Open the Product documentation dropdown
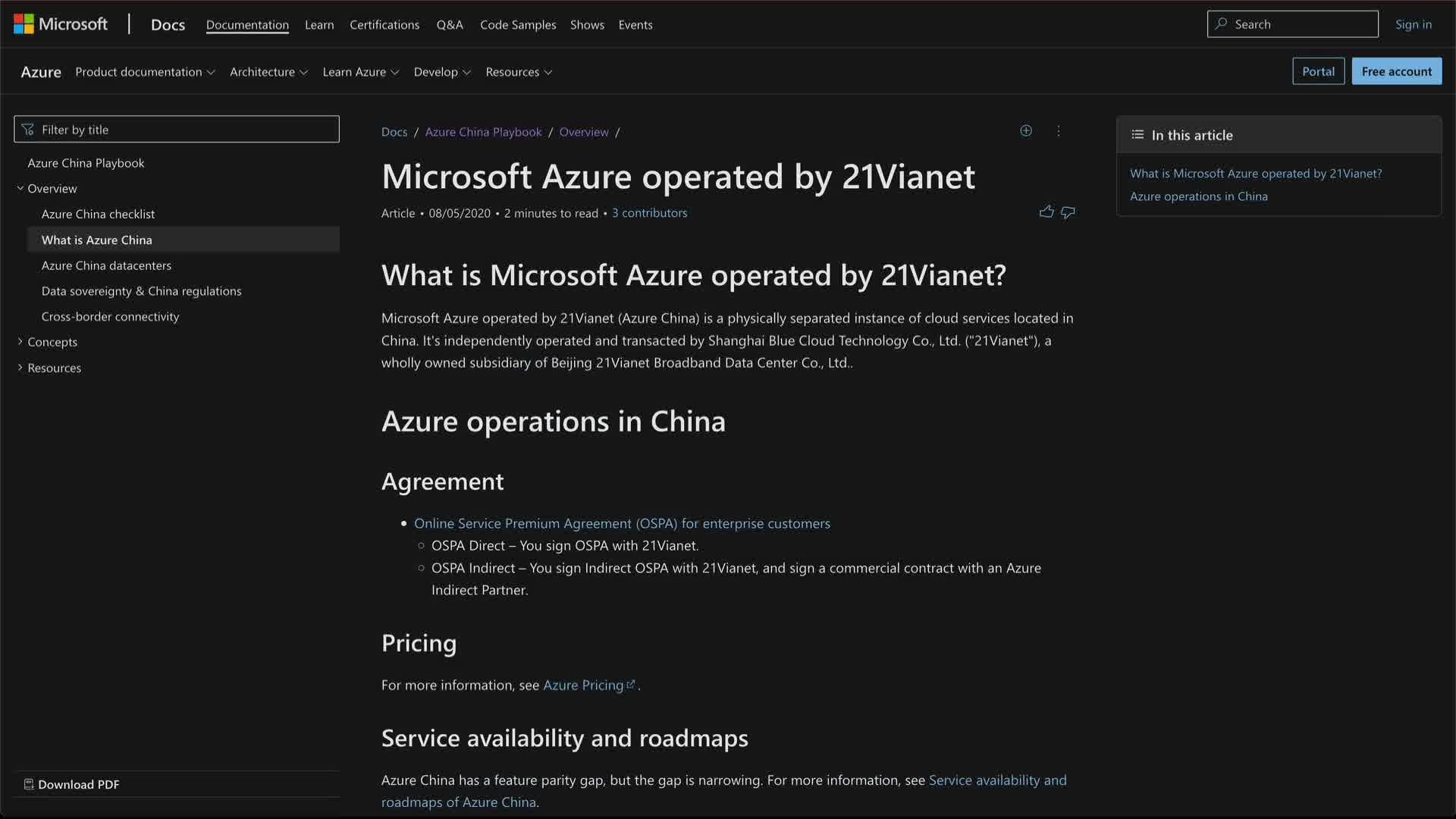This screenshot has height=819, width=1456. (x=145, y=72)
